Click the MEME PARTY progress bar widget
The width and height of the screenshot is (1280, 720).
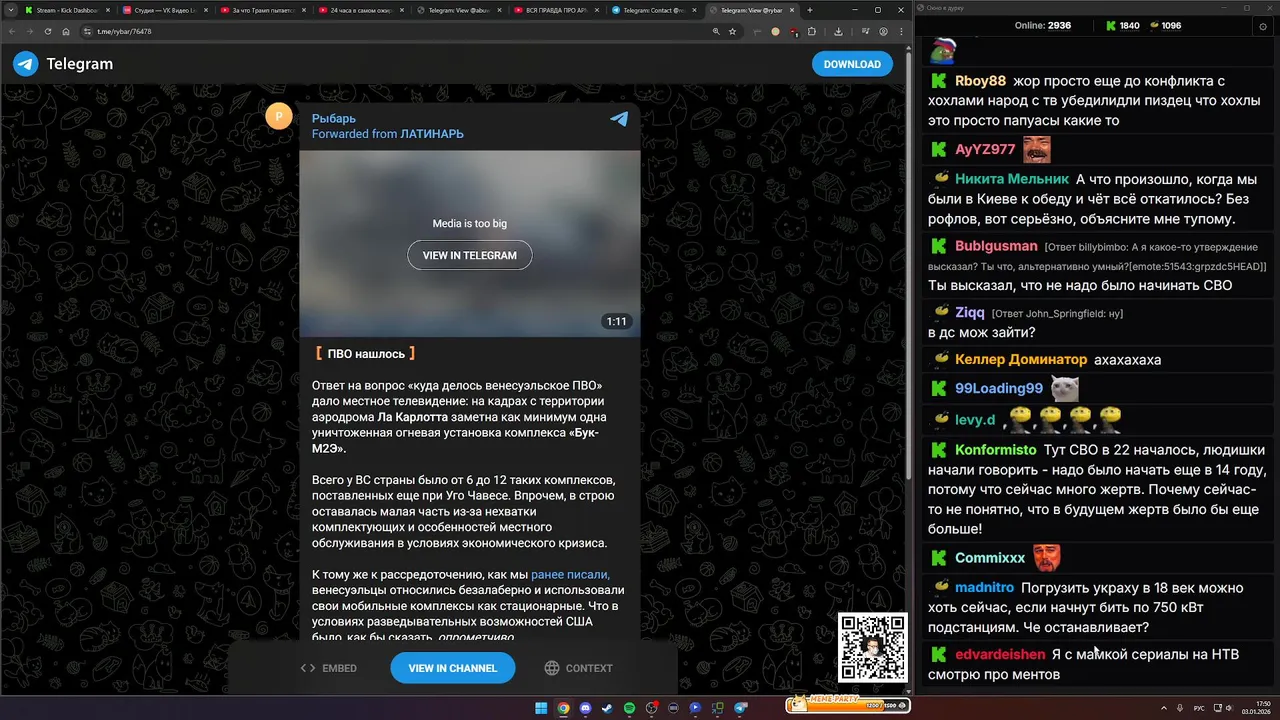click(848, 706)
